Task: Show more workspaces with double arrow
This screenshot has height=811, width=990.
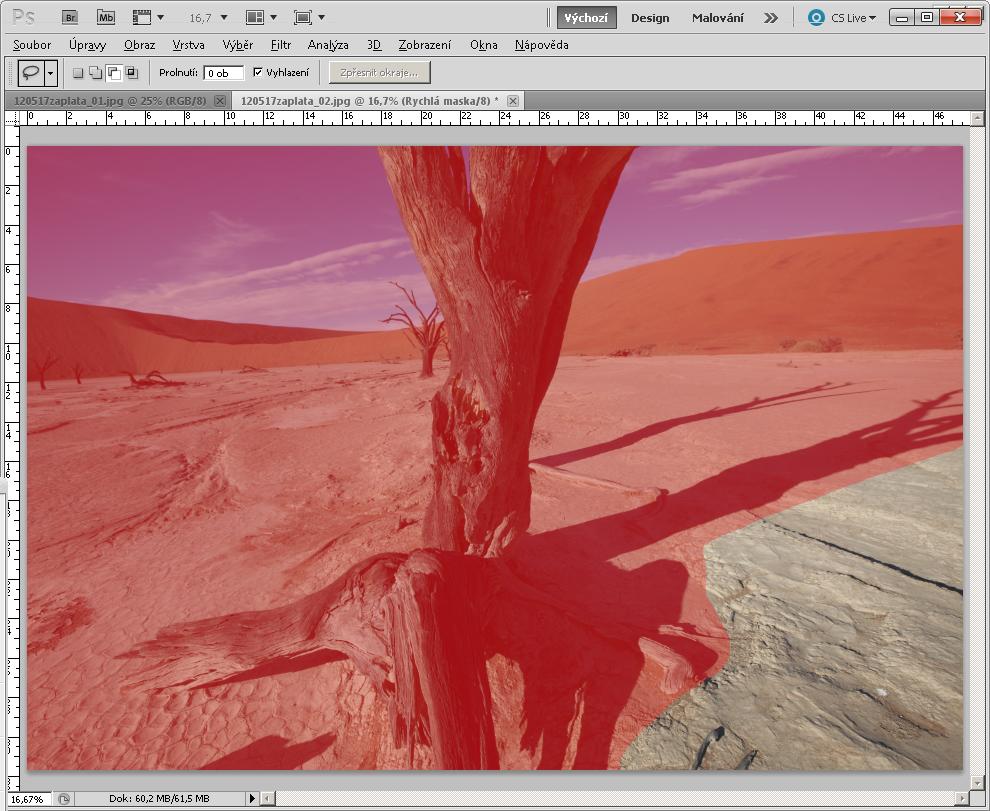Action: coord(770,17)
